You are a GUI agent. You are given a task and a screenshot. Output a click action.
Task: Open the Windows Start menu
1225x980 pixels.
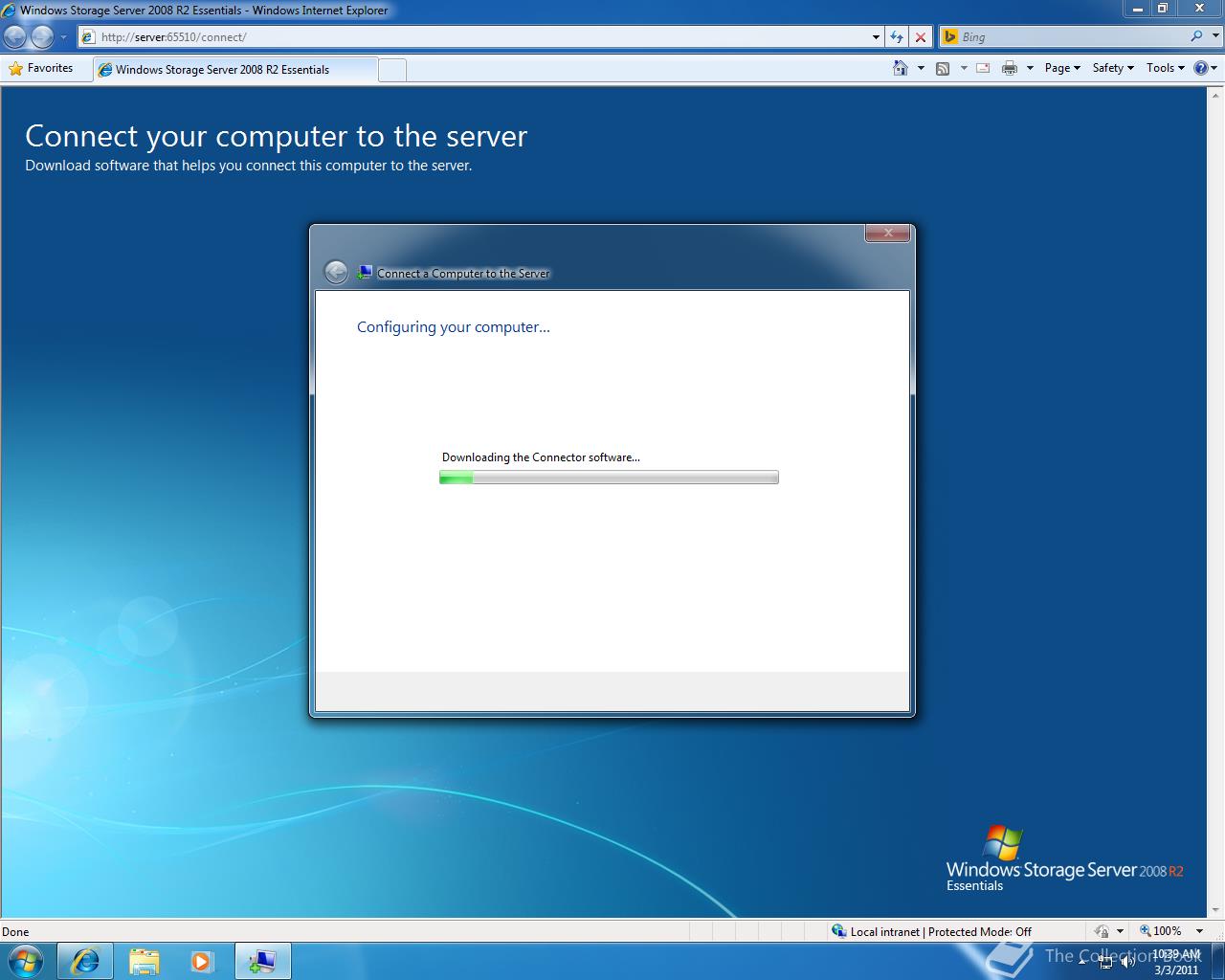[x=25, y=961]
